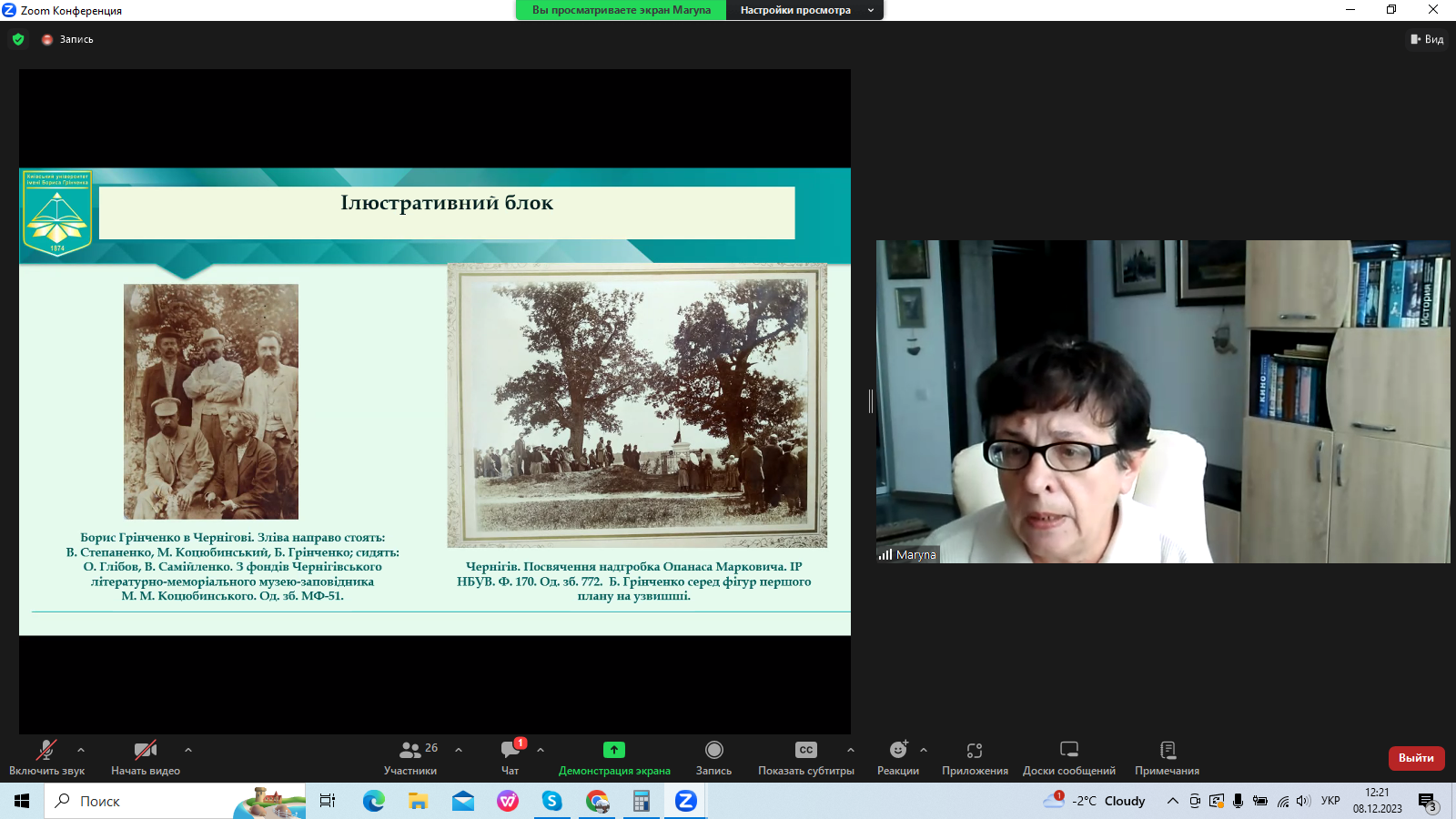Expand the participants options arrow
The image size is (1456, 819).
(x=459, y=750)
